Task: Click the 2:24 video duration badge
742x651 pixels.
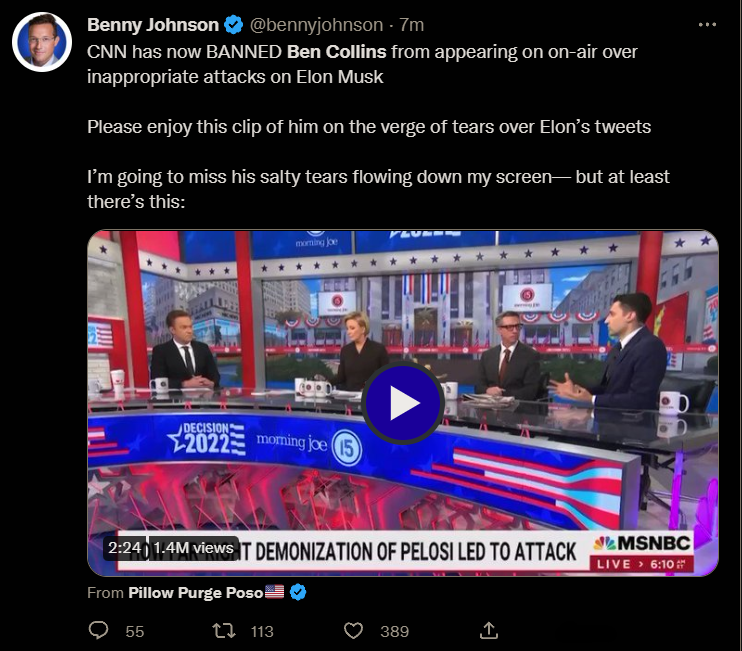Action: [x=124, y=548]
